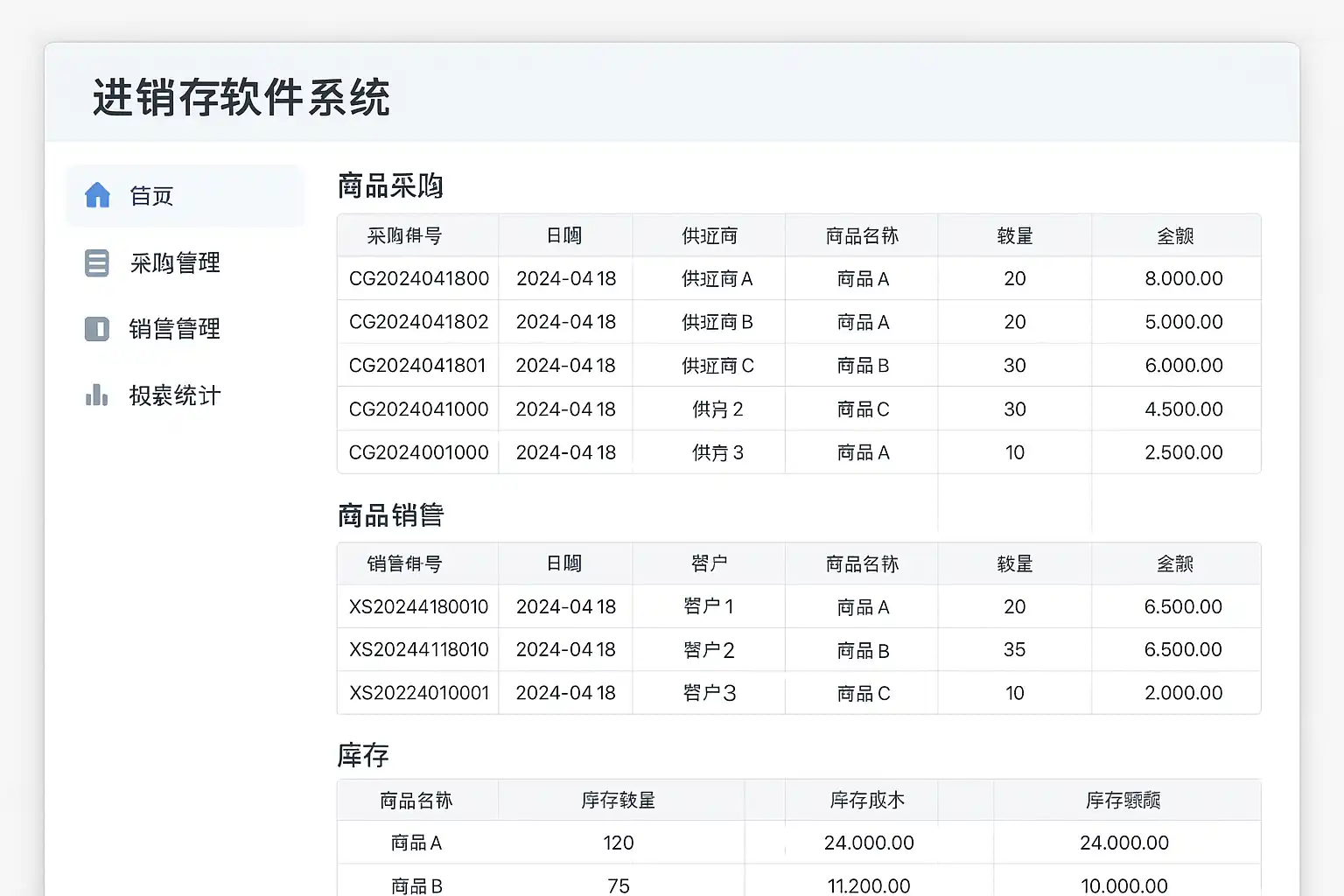The height and width of the screenshot is (896, 1344).
Task: Select sales order XS20244118010
Action: [x=418, y=650]
